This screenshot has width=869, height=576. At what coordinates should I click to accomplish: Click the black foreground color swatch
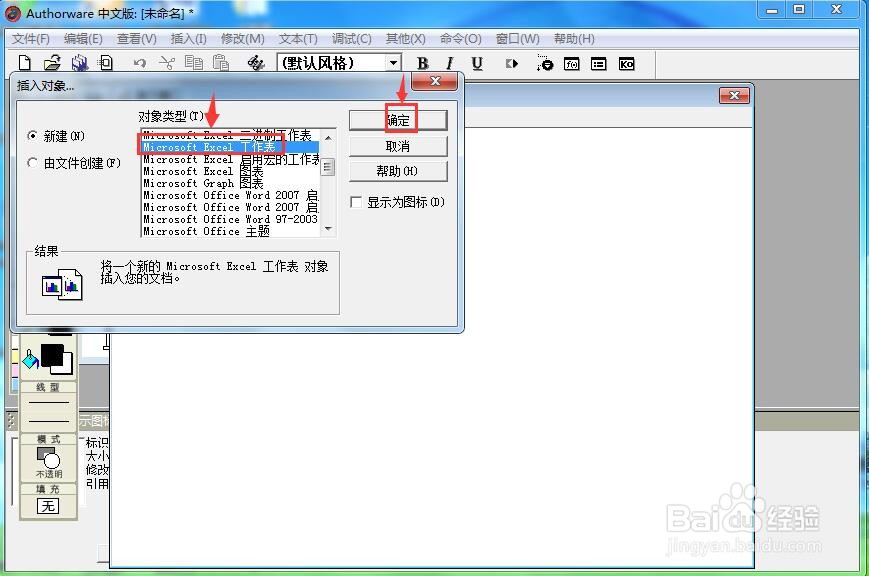coord(52,355)
